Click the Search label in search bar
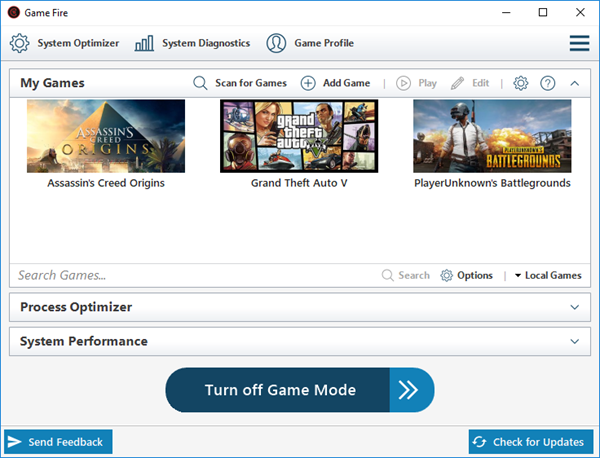600x458 pixels. pos(414,275)
